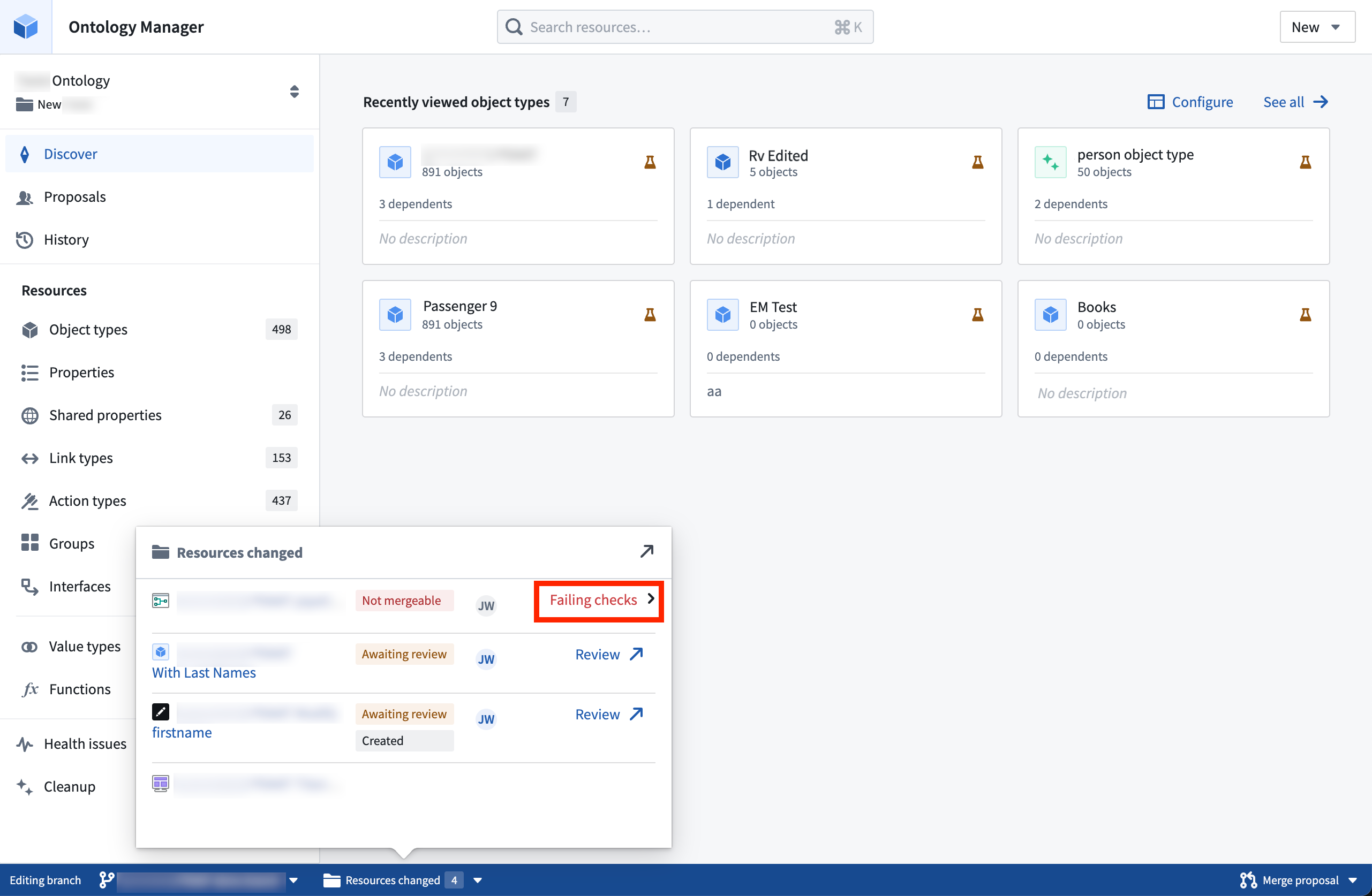Select the History menu item
The width and height of the screenshot is (1372, 896).
click(67, 239)
